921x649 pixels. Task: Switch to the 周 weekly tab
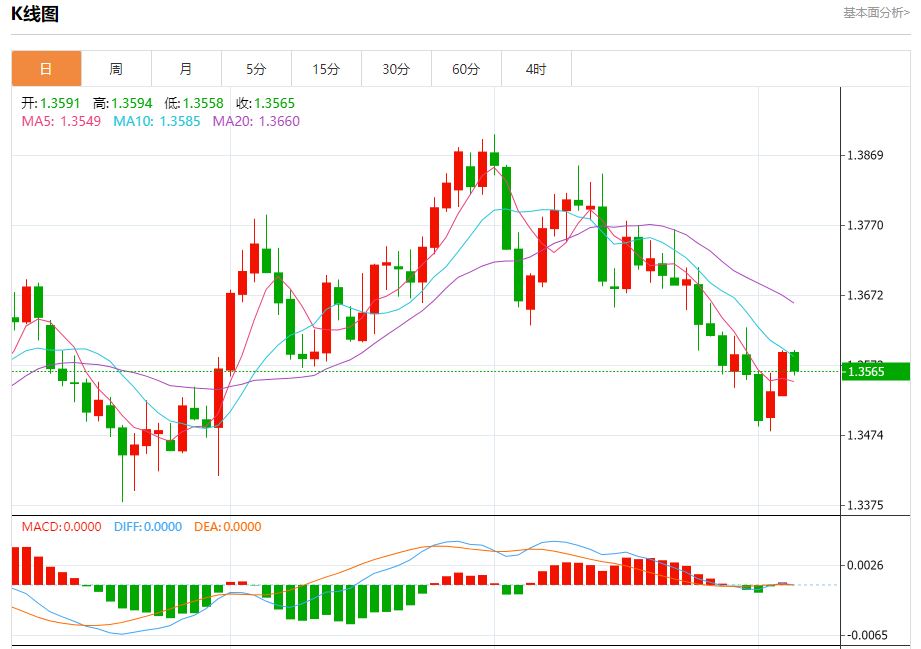click(116, 69)
